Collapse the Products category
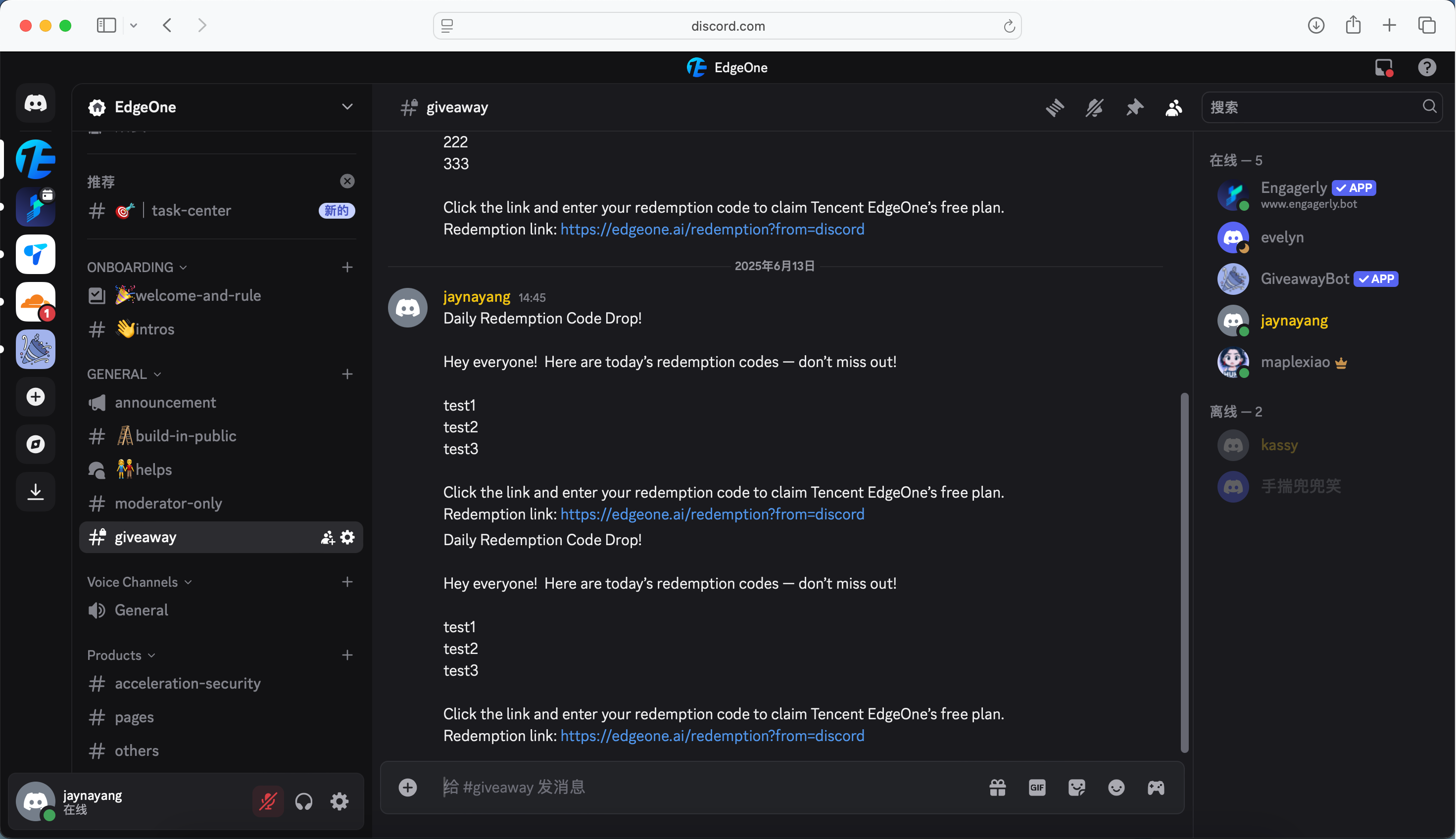The image size is (1456, 839). (x=121, y=655)
